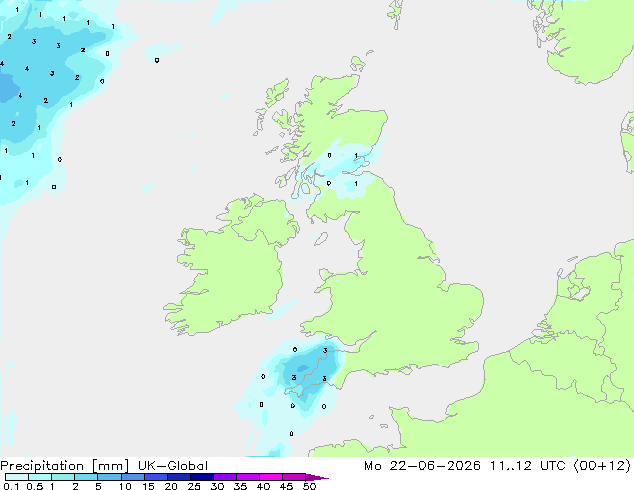Viewport: 634px width, 490px height.
Task: Select the 5–10 mm legend color box
Action: pos(109,477)
